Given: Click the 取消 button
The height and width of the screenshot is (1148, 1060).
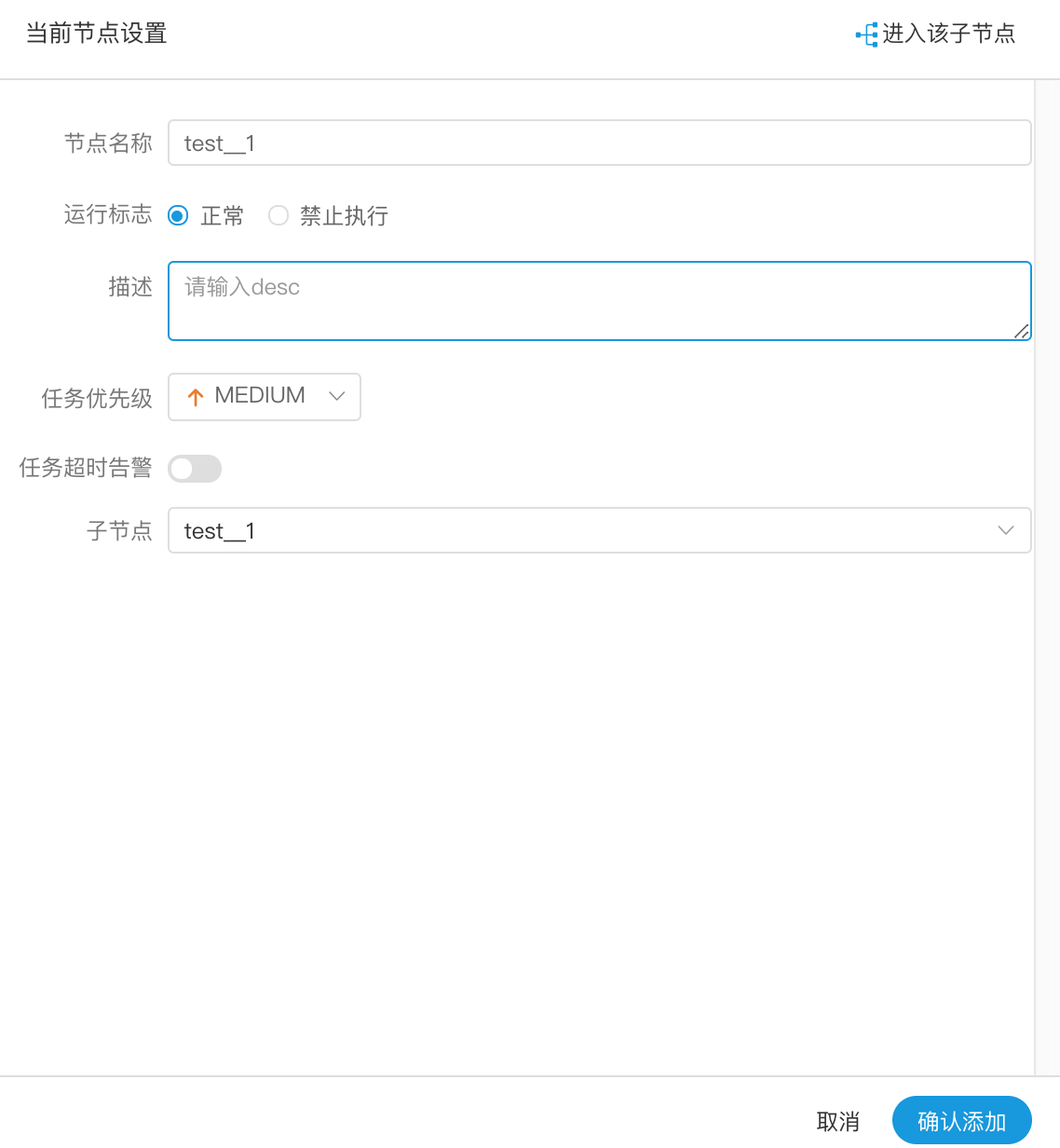Looking at the screenshot, I should tap(837, 1122).
